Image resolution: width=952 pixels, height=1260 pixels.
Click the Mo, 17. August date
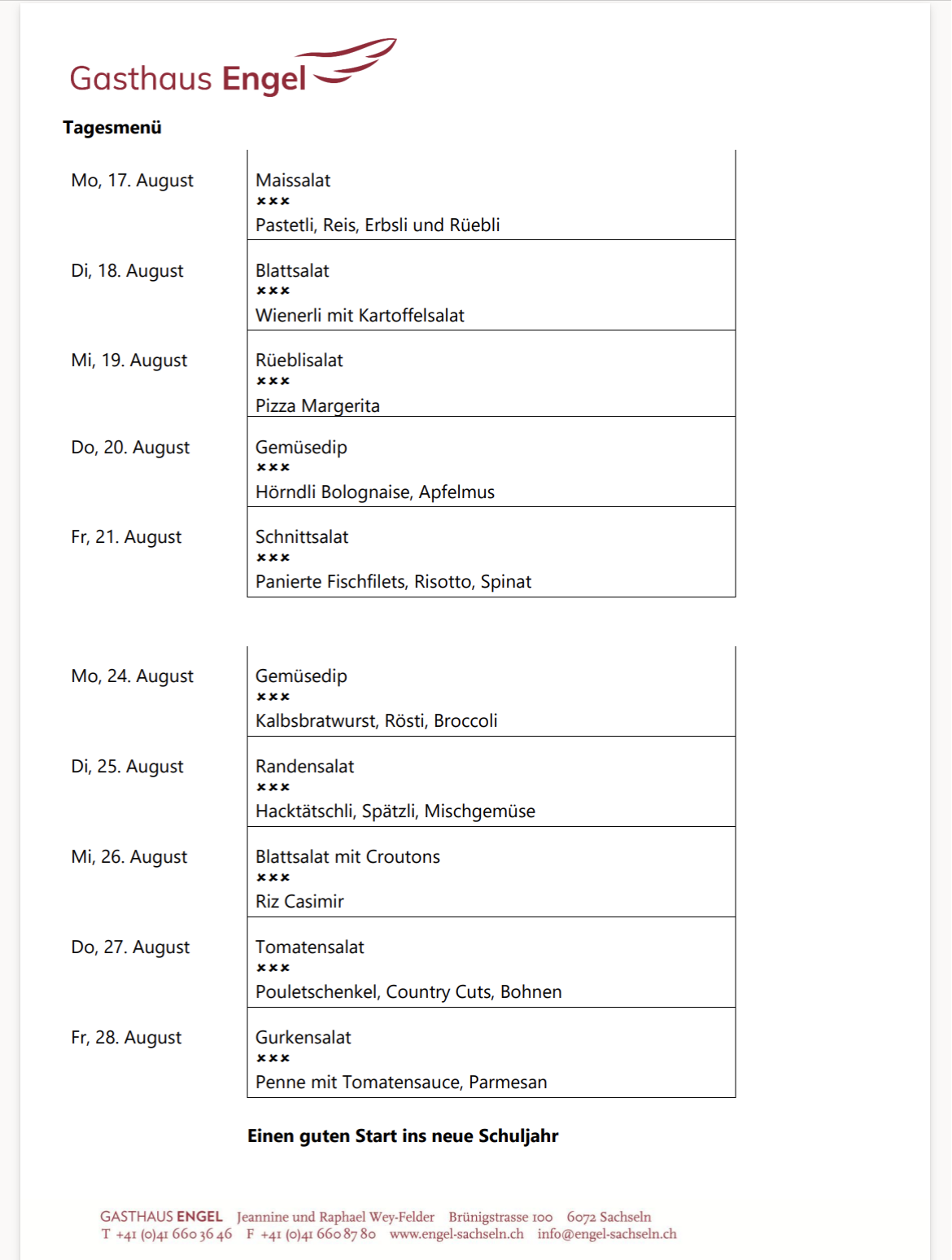[x=133, y=181]
